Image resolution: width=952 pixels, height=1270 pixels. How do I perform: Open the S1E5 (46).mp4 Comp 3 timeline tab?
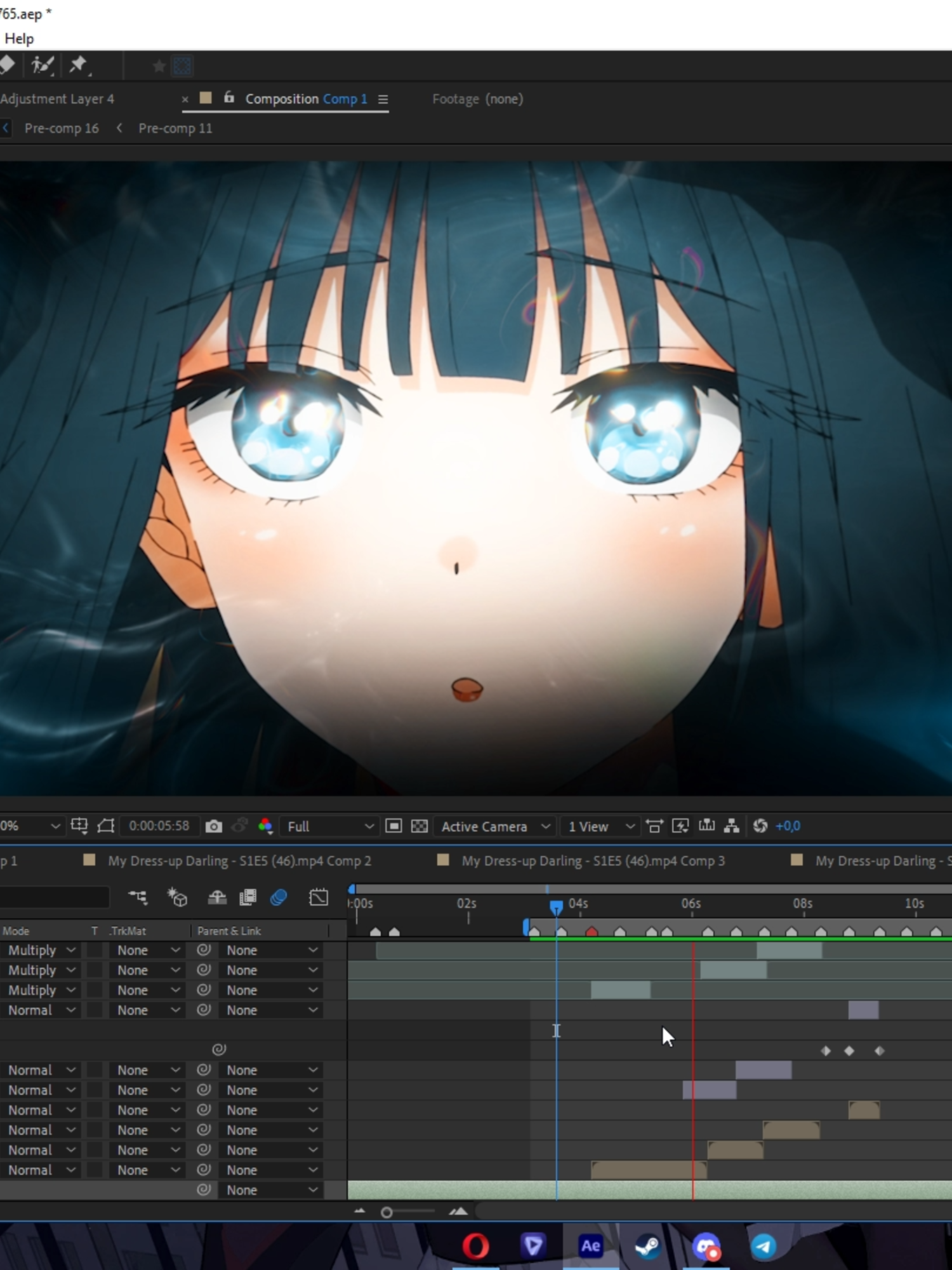tap(593, 861)
